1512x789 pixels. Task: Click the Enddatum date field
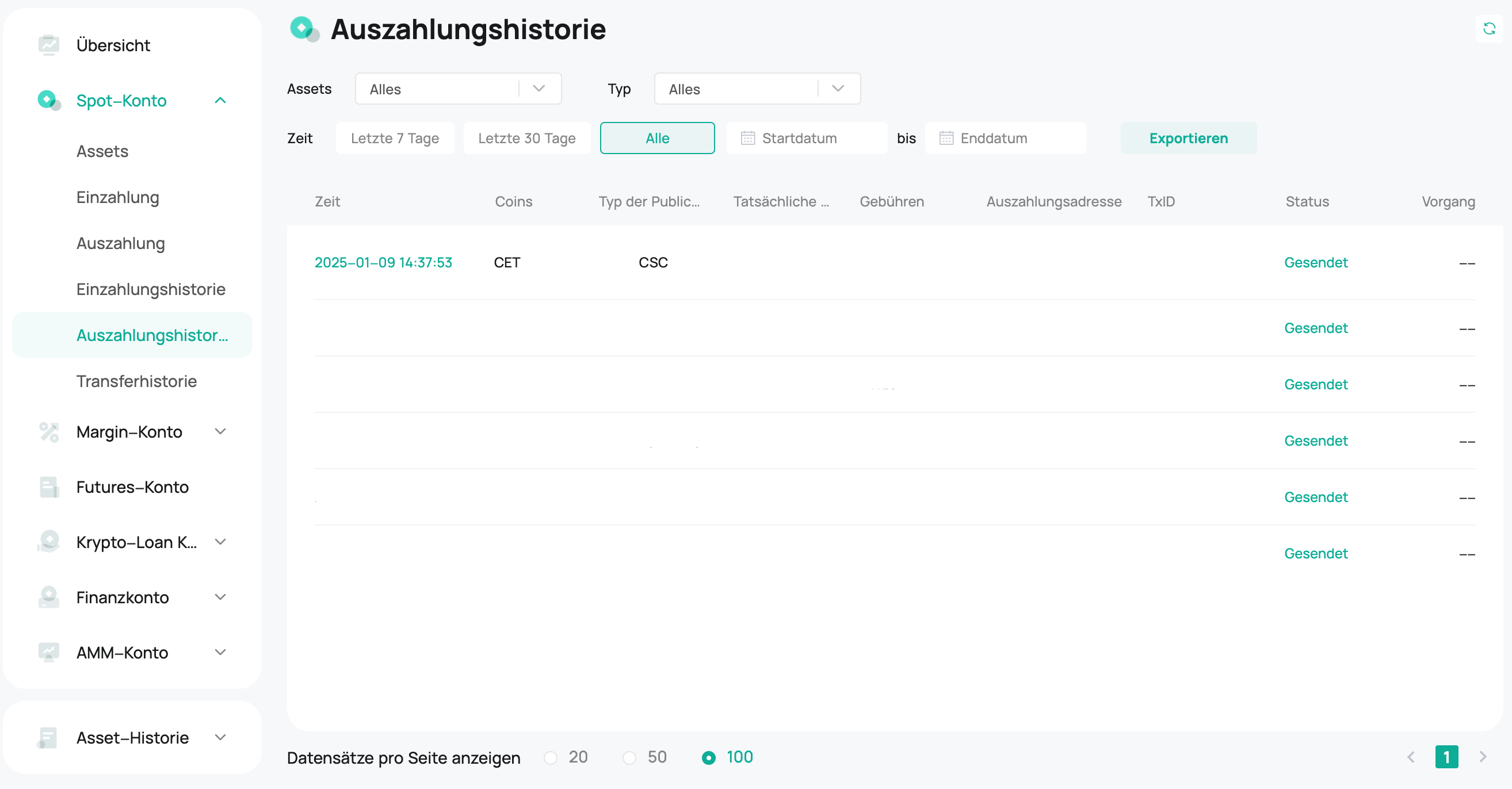coord(1005,138)
